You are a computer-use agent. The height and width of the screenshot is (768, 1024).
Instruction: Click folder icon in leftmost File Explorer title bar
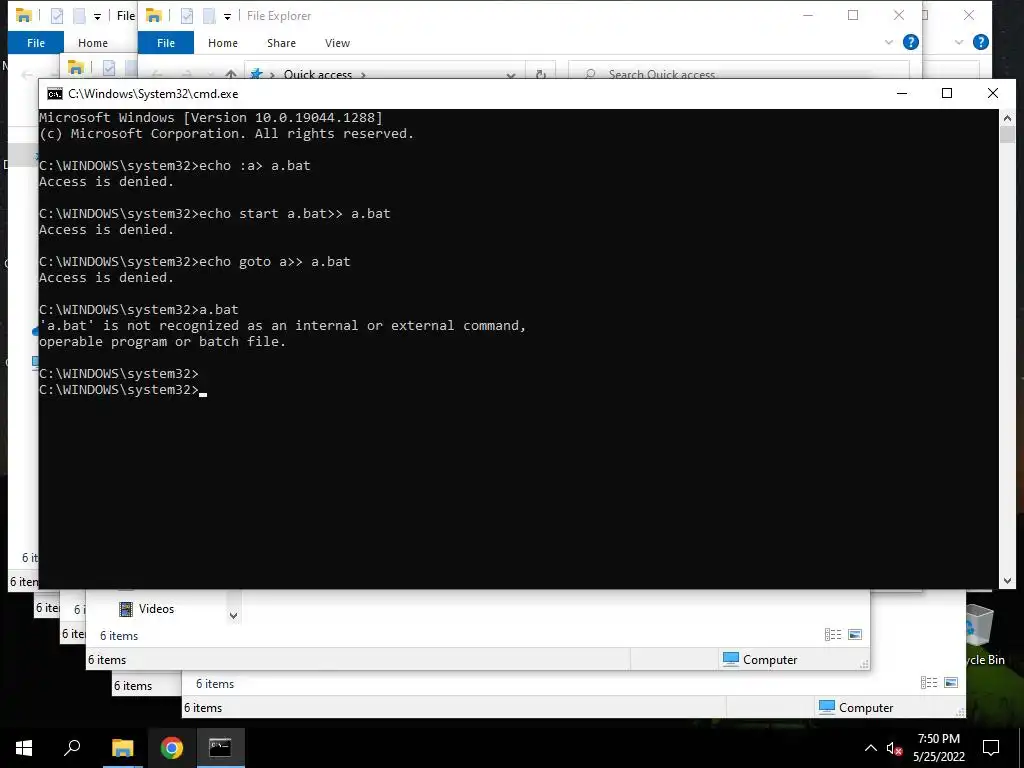pyautogui.click(x=24, y=15)
